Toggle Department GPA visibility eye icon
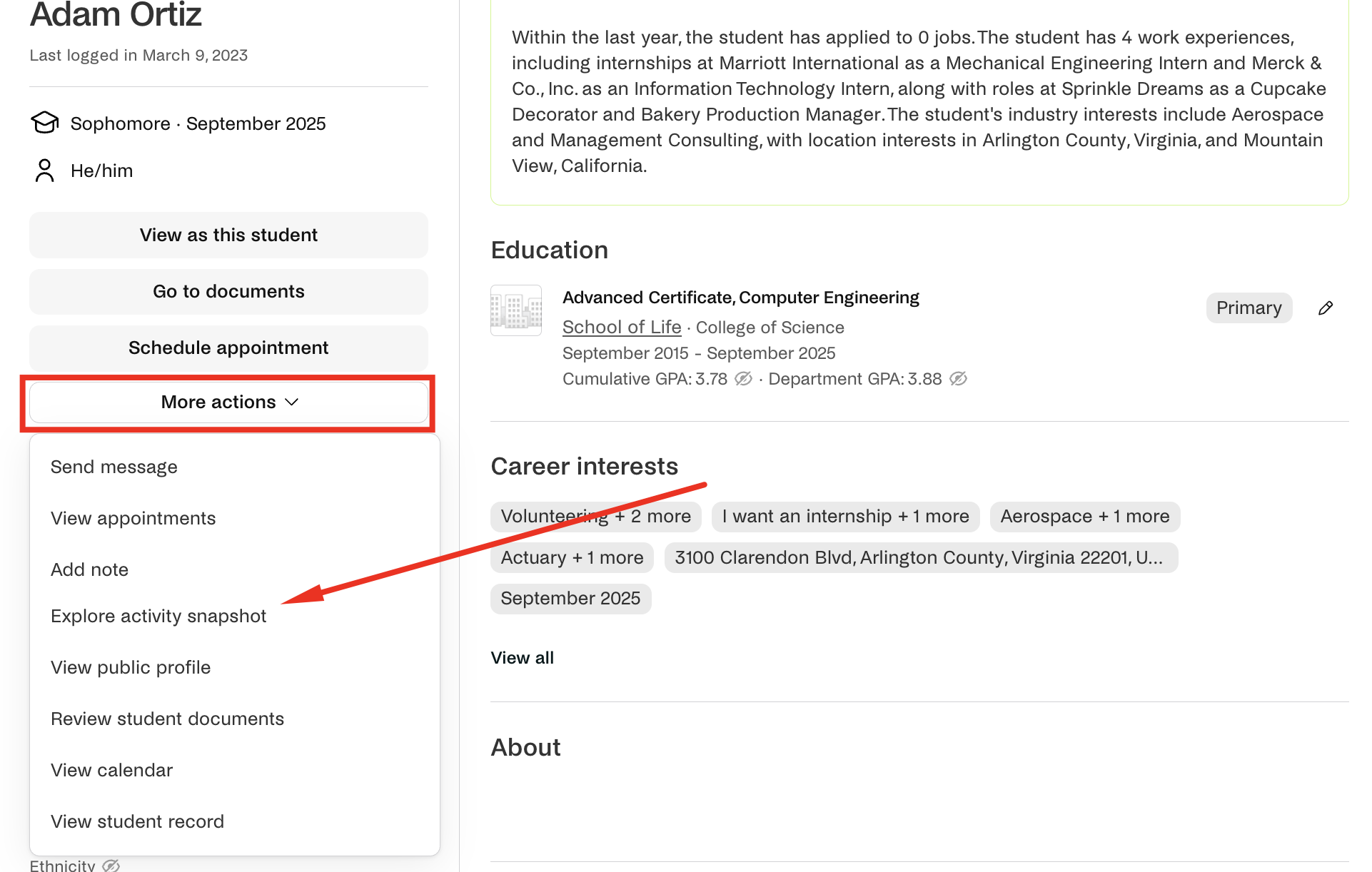 click(x=958, y=379)
